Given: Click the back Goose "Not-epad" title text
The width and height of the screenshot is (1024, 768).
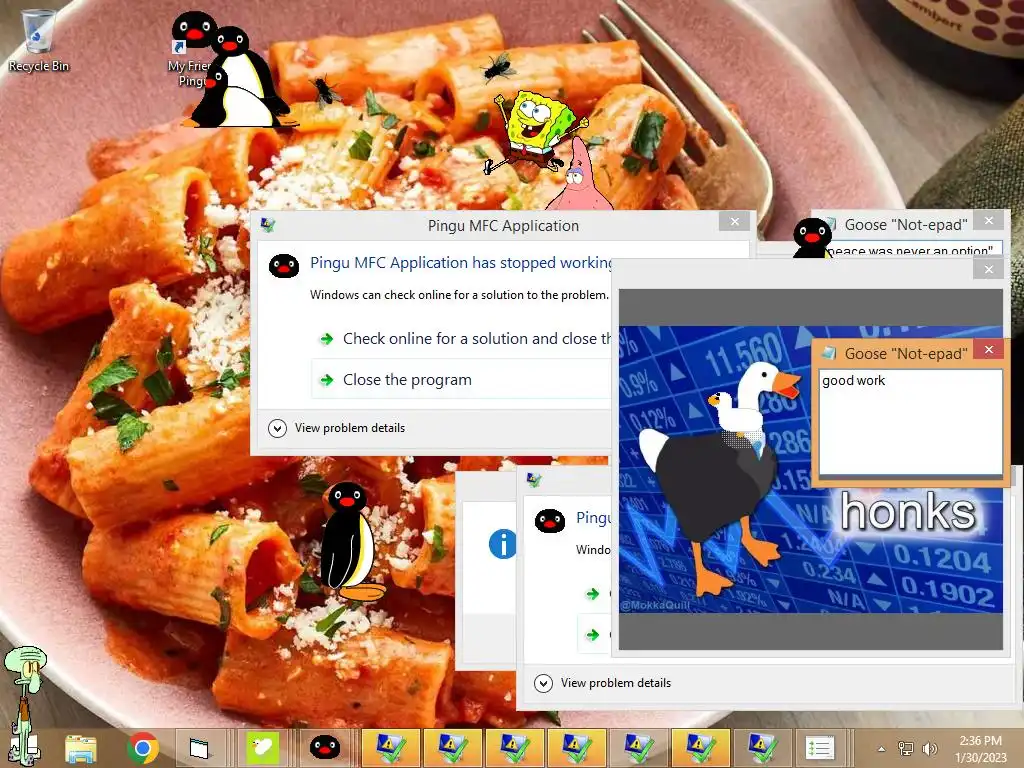Looking at the screenshot, I should pos(906,225).
